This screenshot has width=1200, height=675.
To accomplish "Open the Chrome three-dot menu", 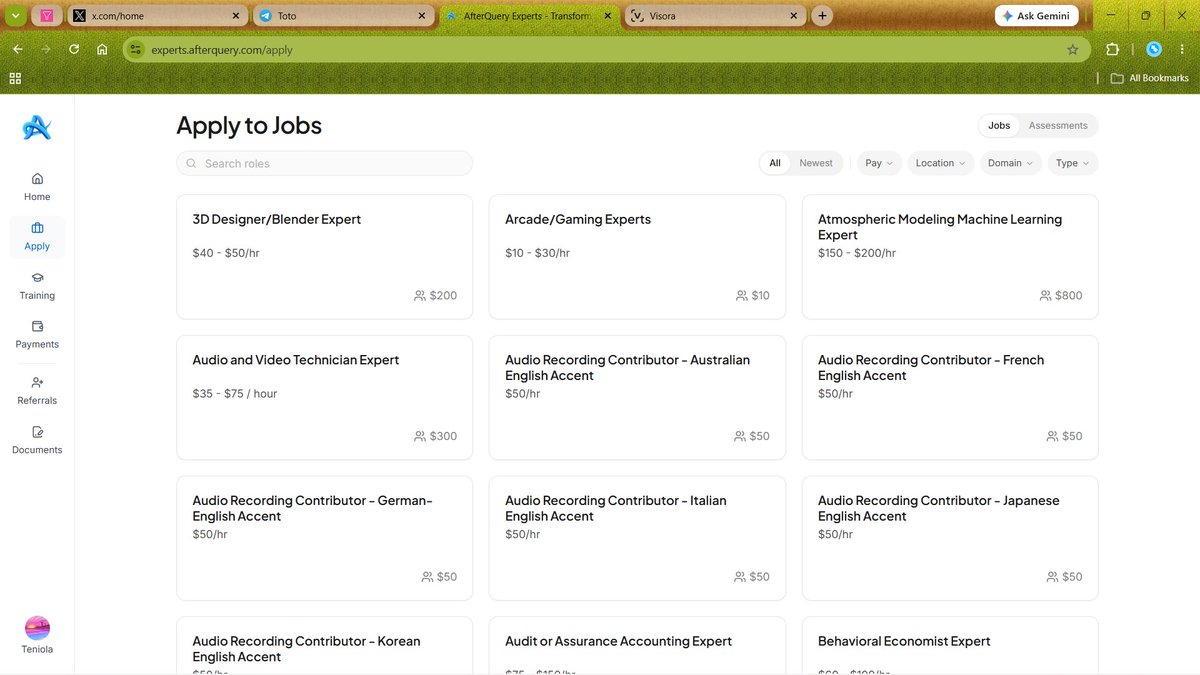I will (x=1183, y=49).
